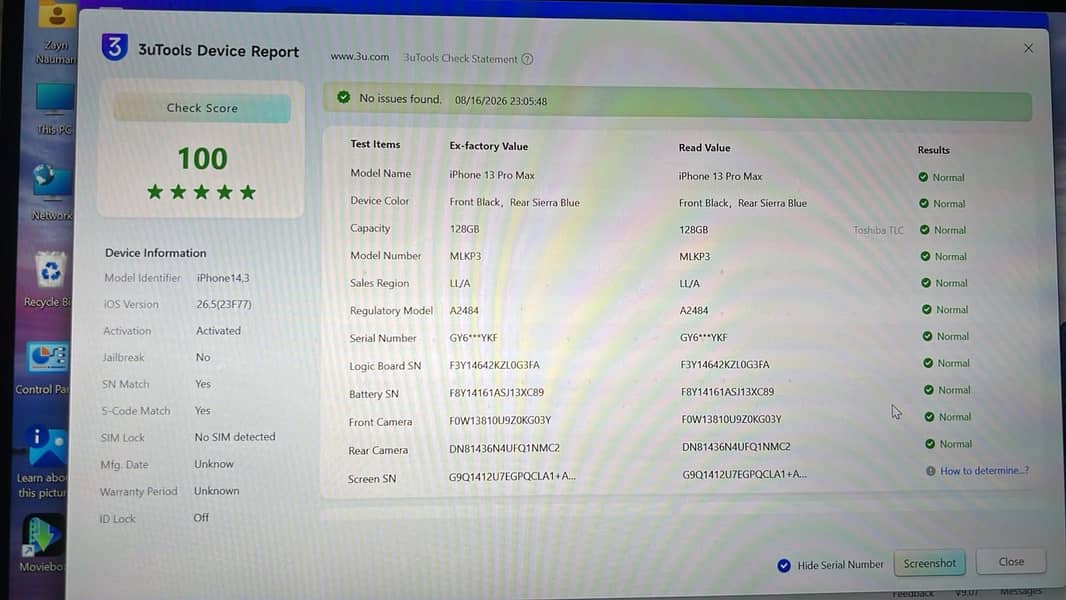Open the How to determine link
The width and height of the screenshot is (1066, 600).
tap(984, 470)
